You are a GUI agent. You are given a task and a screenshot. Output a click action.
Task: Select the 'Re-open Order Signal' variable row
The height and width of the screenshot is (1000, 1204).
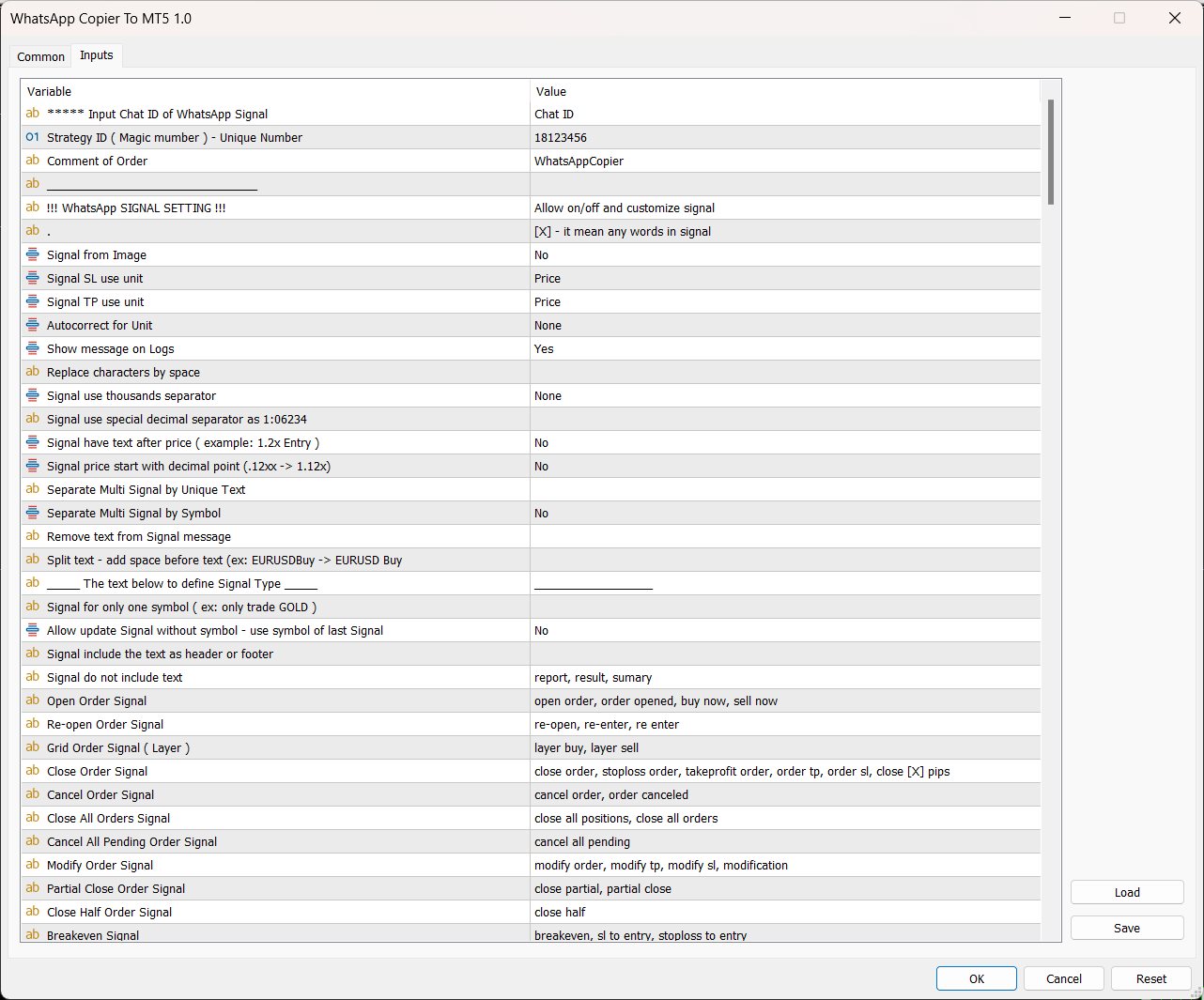pyautogui.click(x=275, y=724)
